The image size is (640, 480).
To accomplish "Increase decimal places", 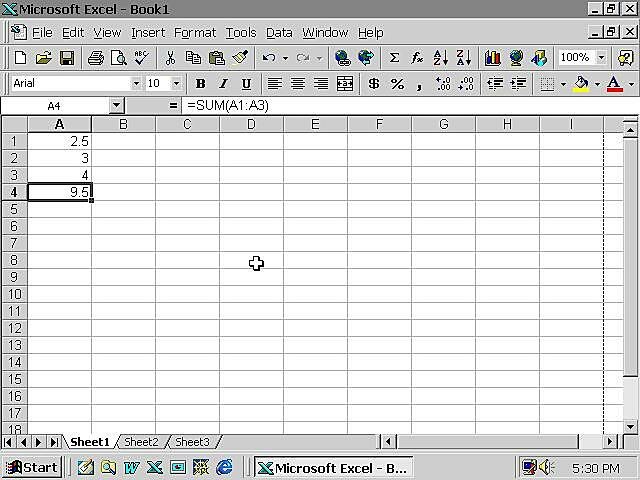I will 443,84.
